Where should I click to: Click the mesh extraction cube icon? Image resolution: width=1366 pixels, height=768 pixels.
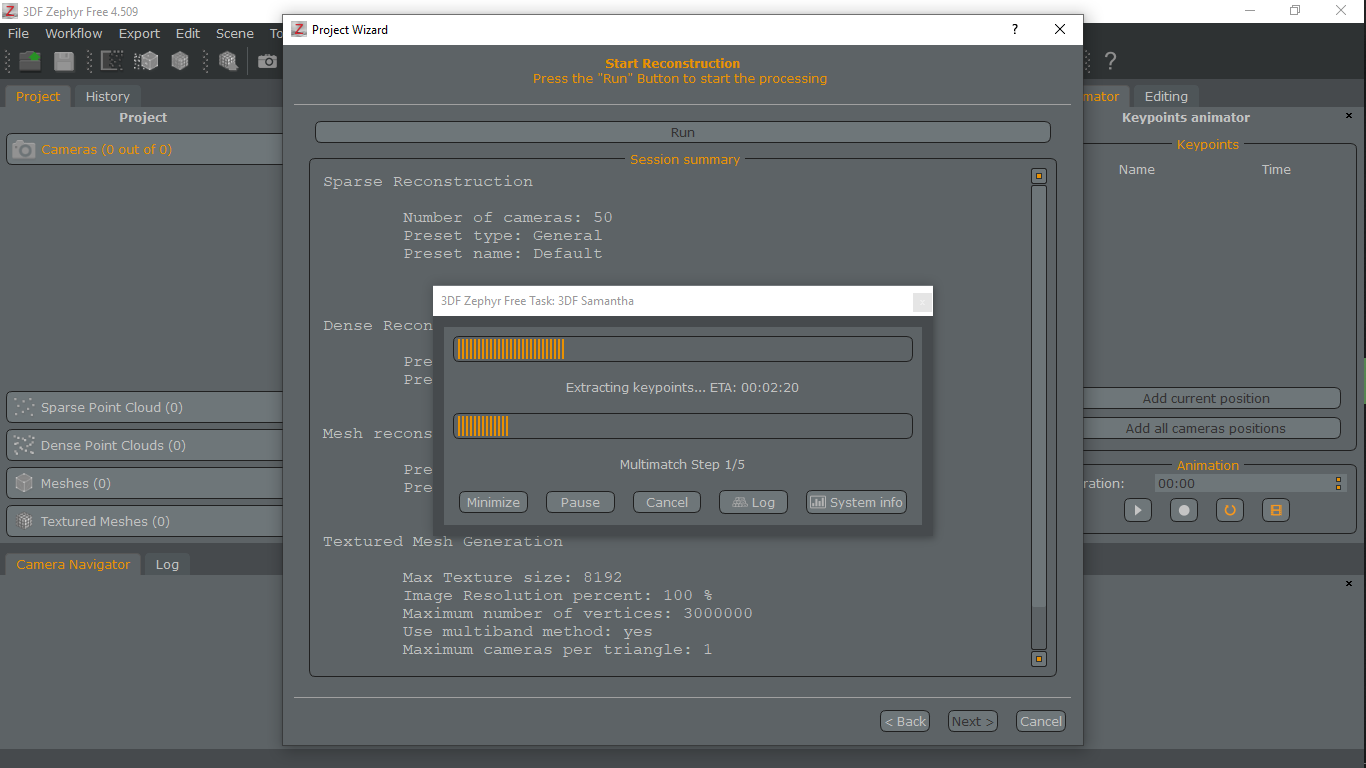(x=180, y=61)
